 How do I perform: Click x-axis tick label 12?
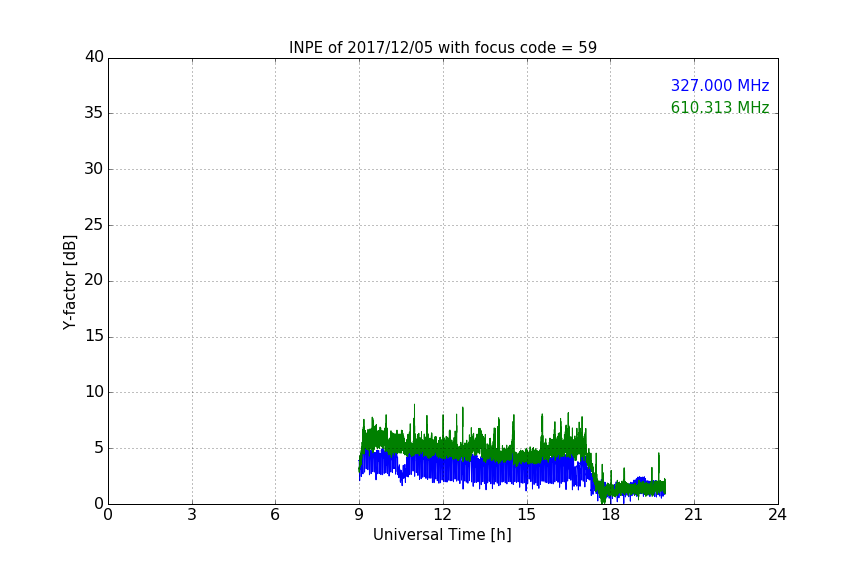point(442,515)
